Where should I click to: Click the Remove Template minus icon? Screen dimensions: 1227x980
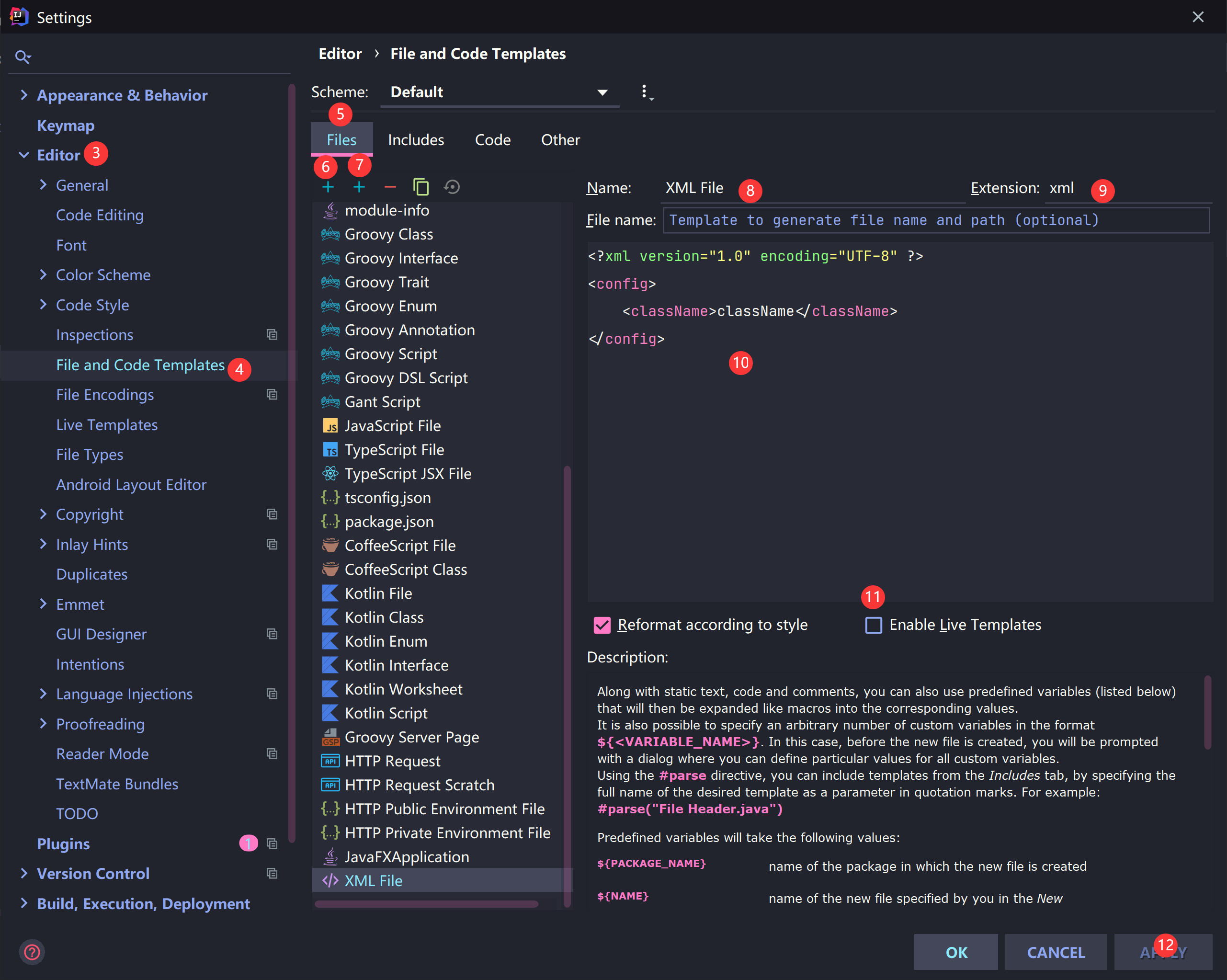click(390, 187)
